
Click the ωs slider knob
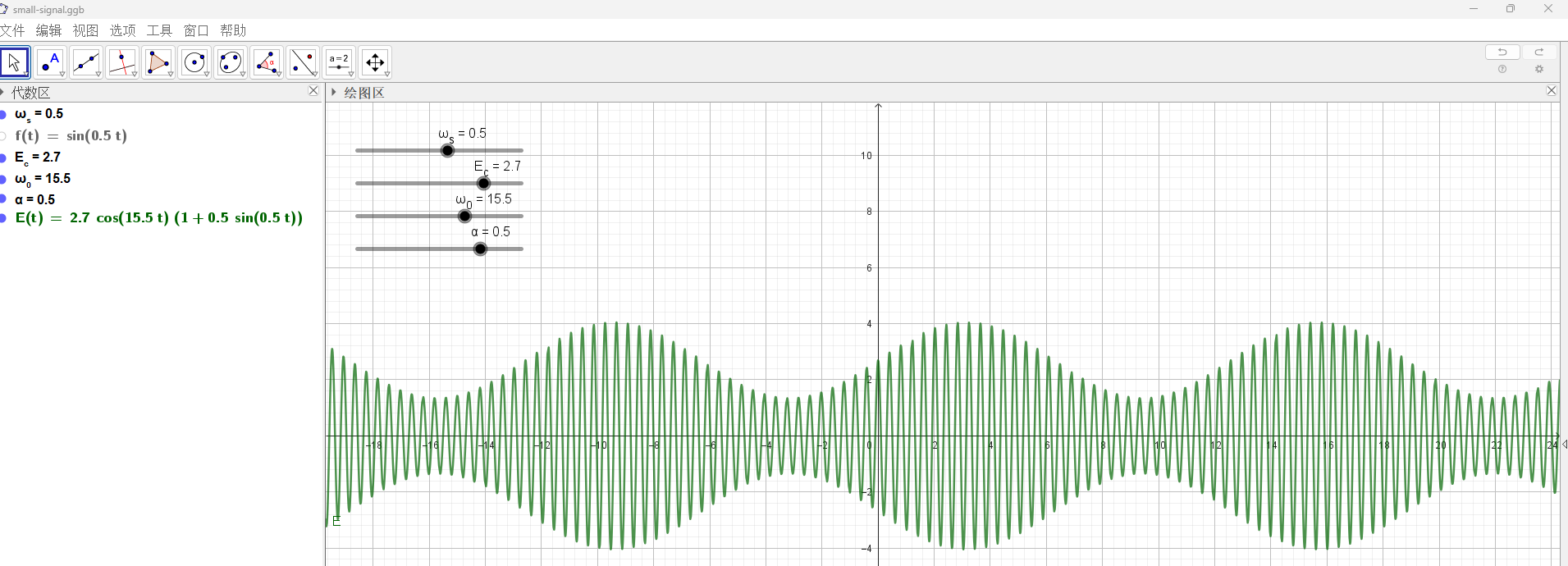pyautogui.click(x=447, y=150)
